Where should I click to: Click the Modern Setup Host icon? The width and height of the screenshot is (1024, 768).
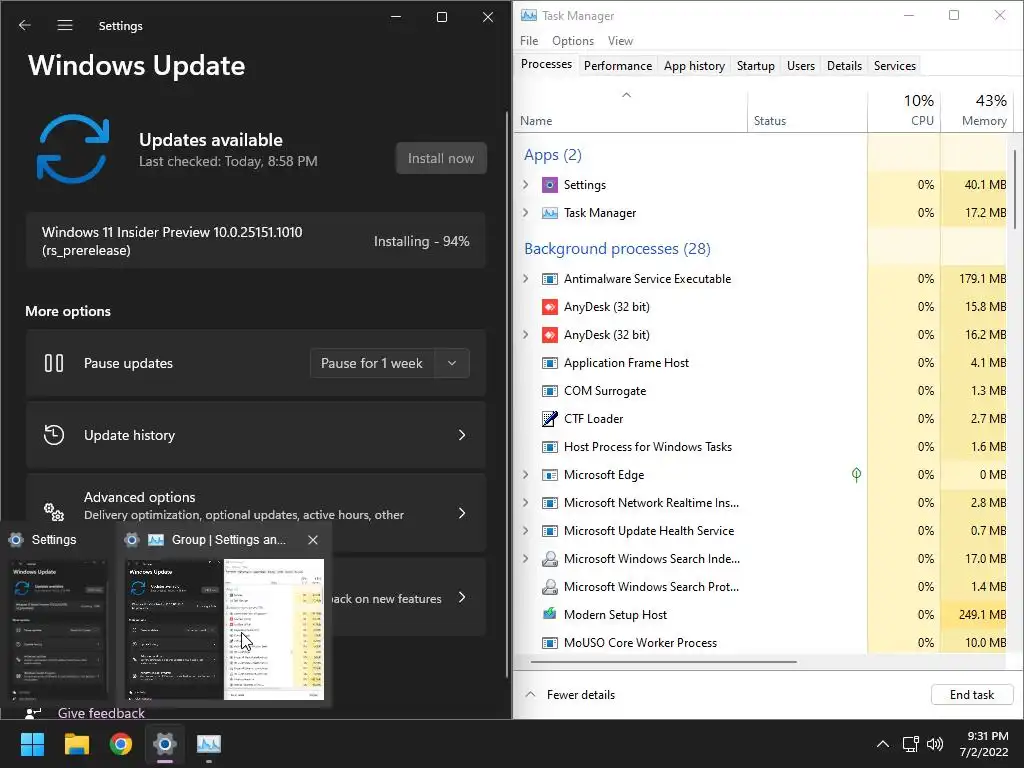pyautogui.click(x=550, y=615)
